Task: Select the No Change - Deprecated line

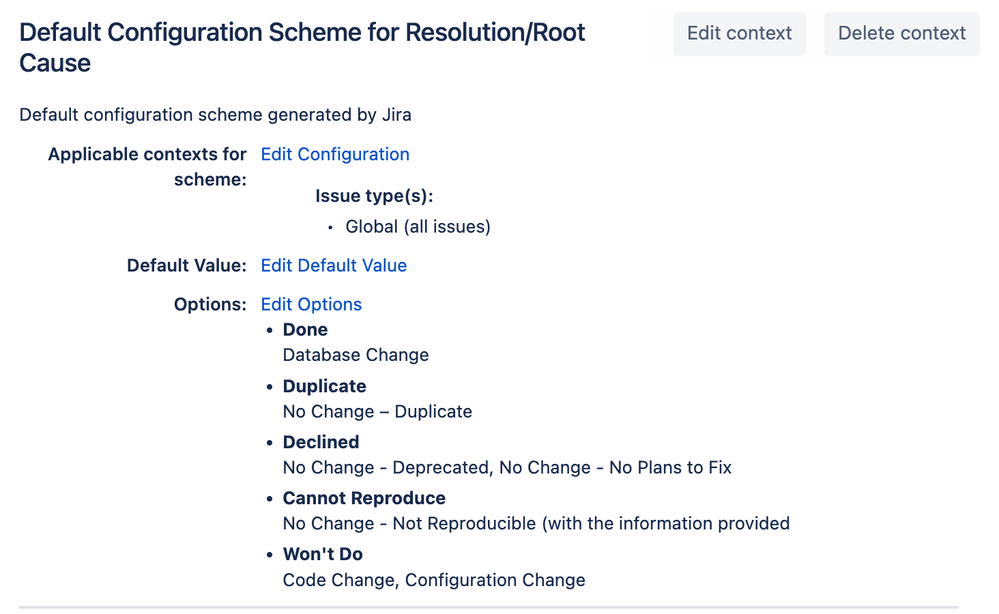Action: 507,467
